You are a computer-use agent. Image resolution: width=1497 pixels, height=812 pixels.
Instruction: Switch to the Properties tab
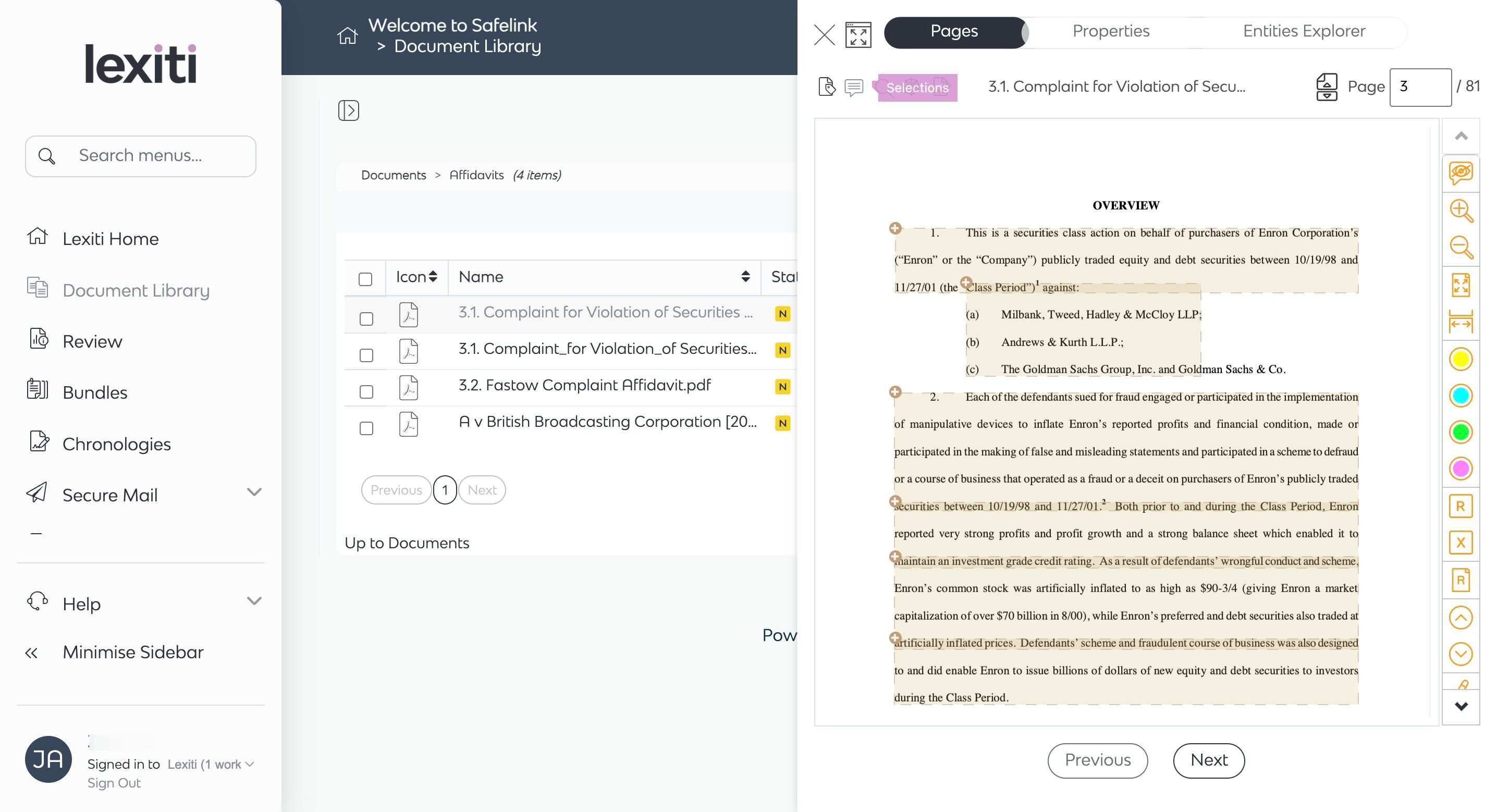1111,31
